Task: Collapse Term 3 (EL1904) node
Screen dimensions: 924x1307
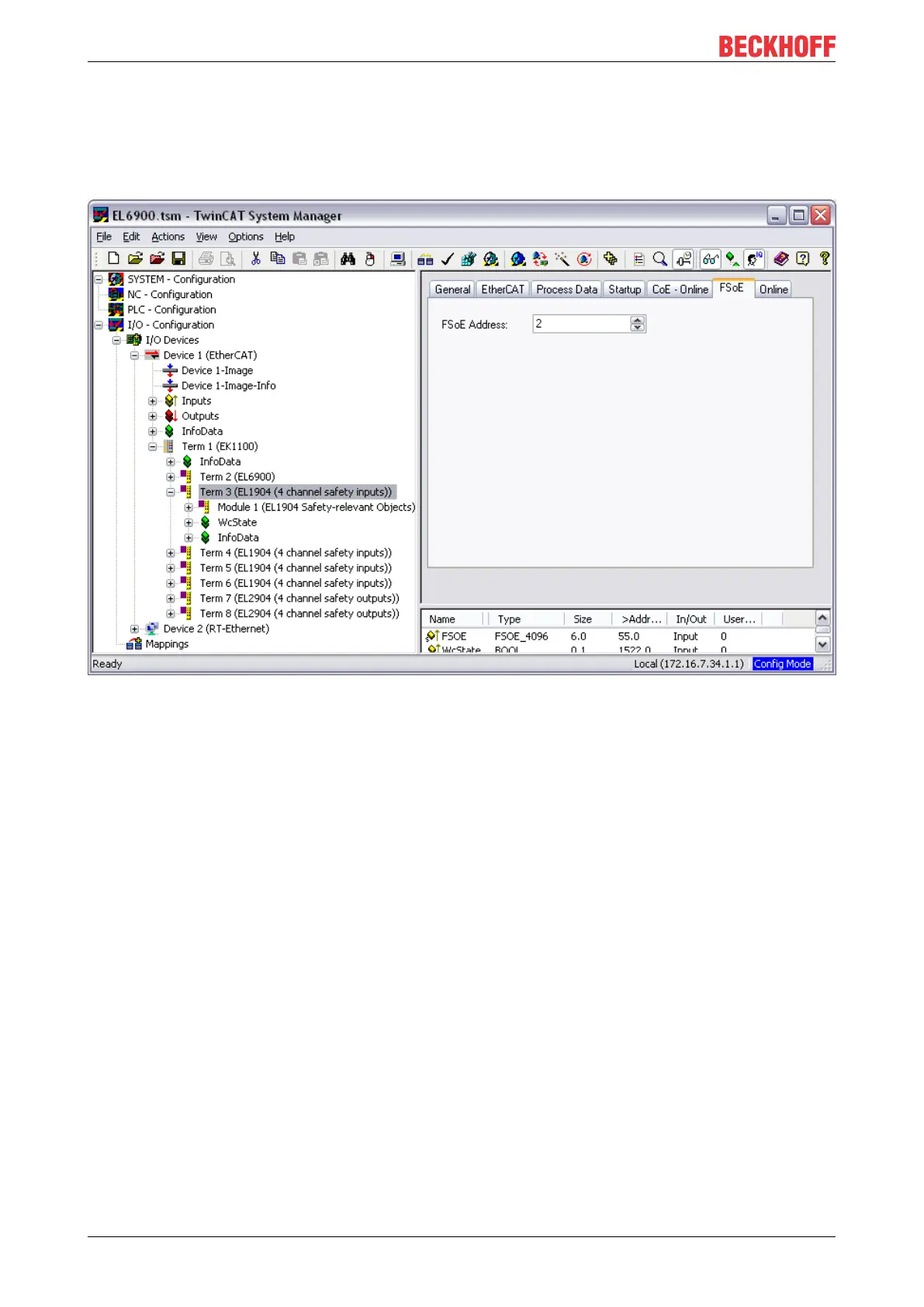Action: [x=171, y=492]
